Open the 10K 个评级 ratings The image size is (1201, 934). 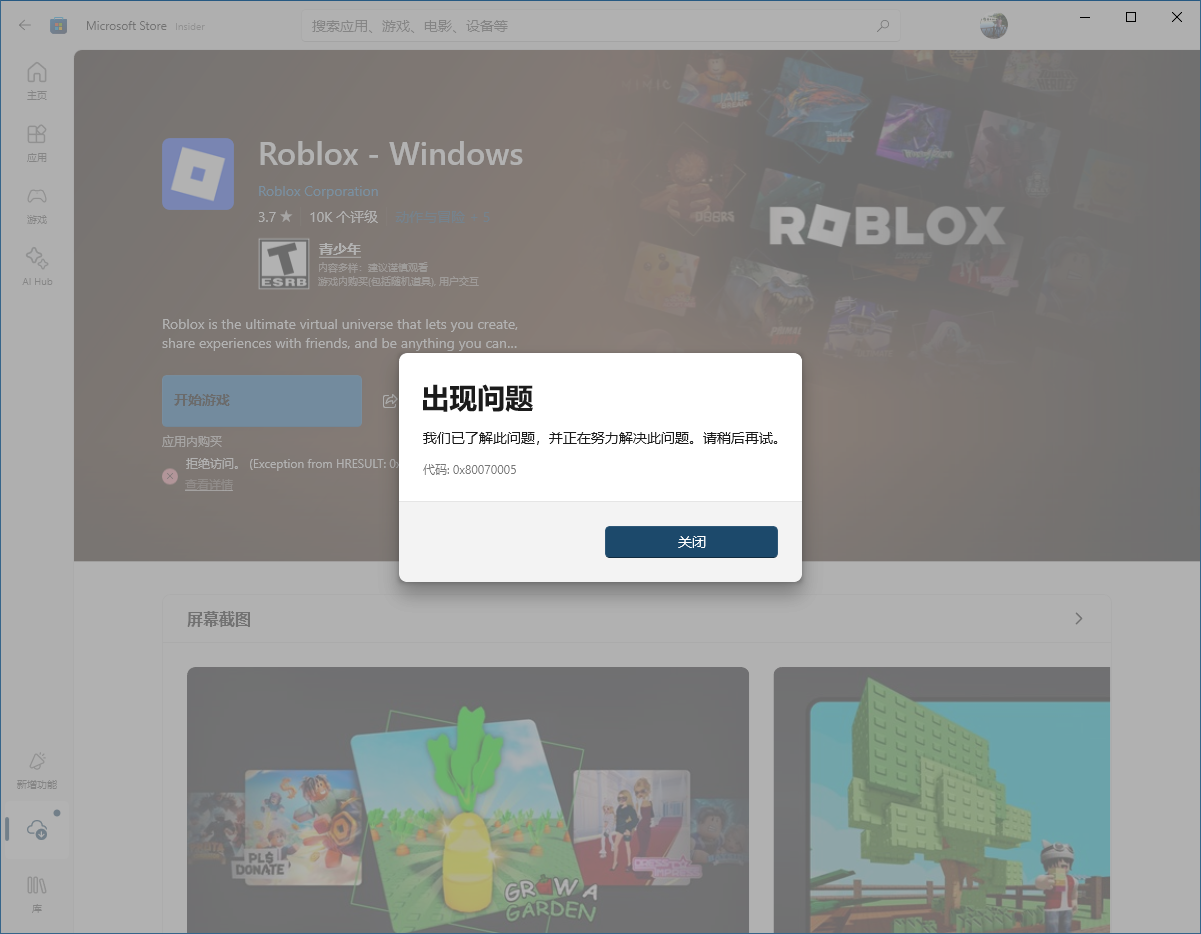click(343, 217)
